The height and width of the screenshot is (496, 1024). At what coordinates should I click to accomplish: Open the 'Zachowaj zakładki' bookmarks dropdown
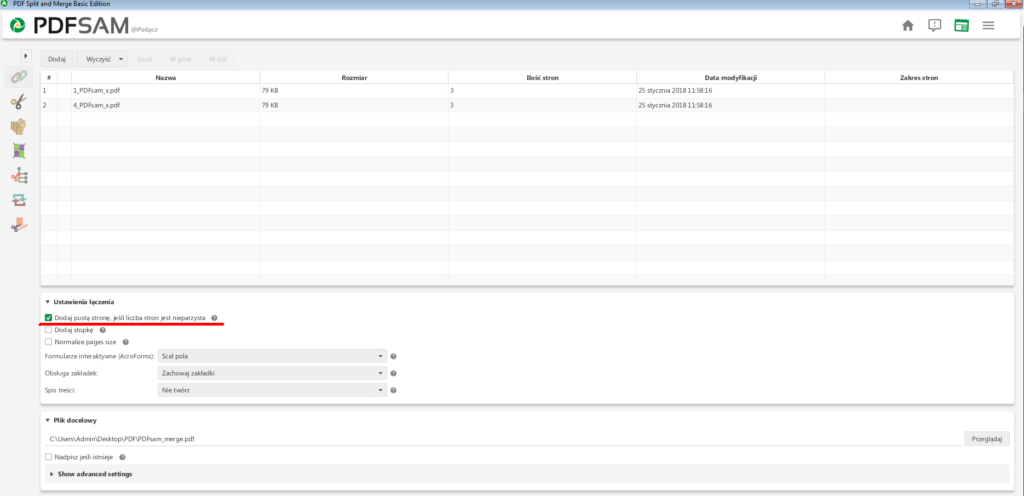(272, 372)
